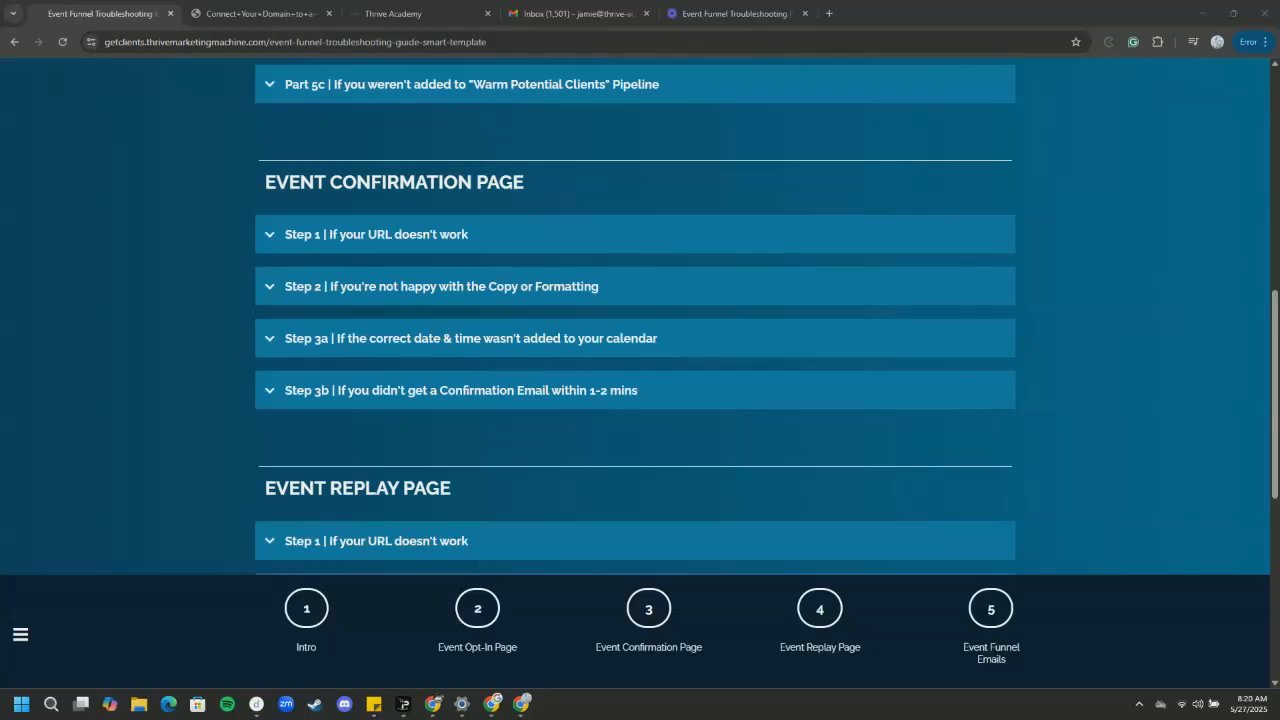This screenshot has width=1280, height=720.
Task: View site information icon in address bar
Action: coord(91,42)
